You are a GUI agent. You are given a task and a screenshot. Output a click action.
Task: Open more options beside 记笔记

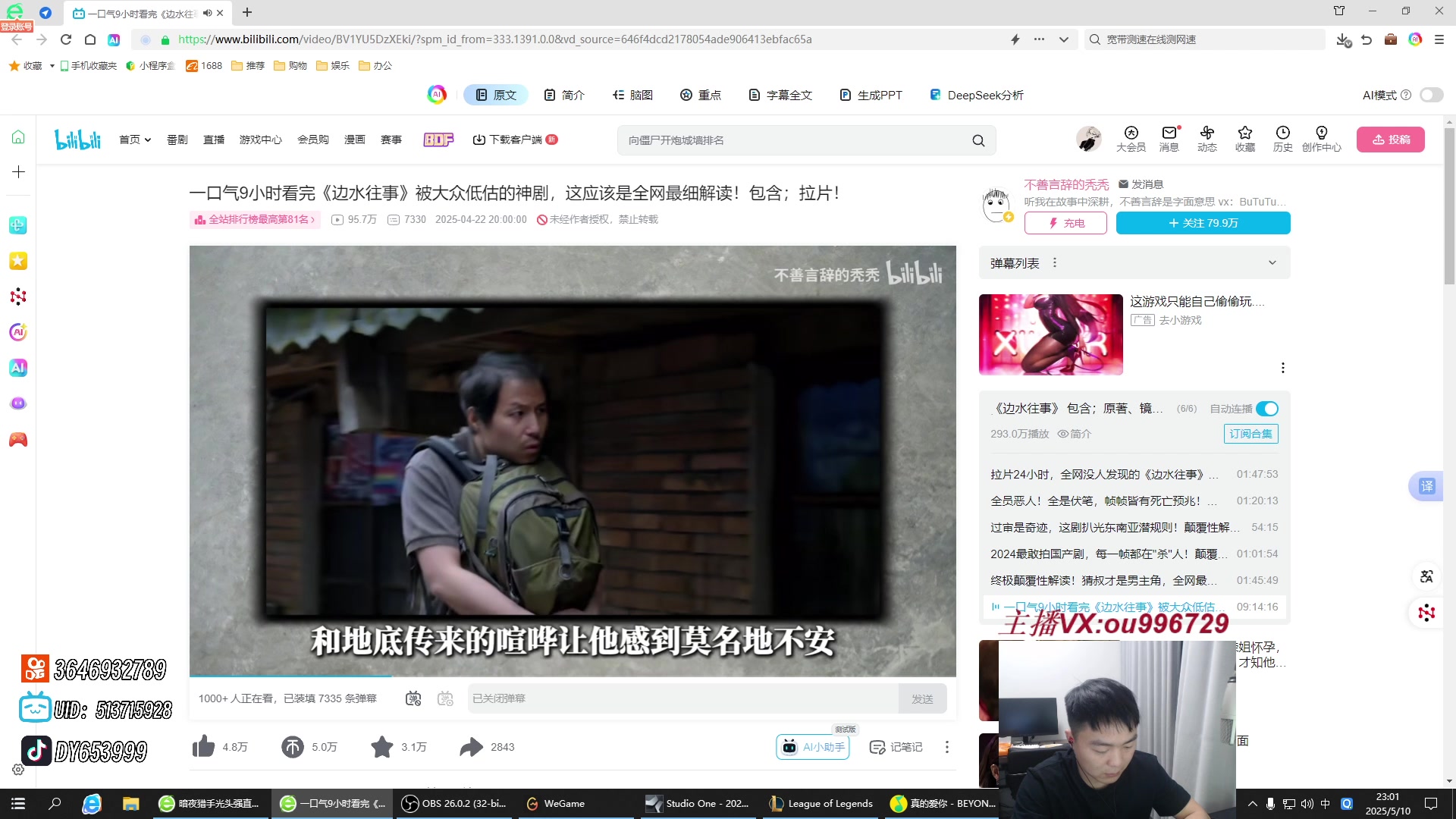947,747
